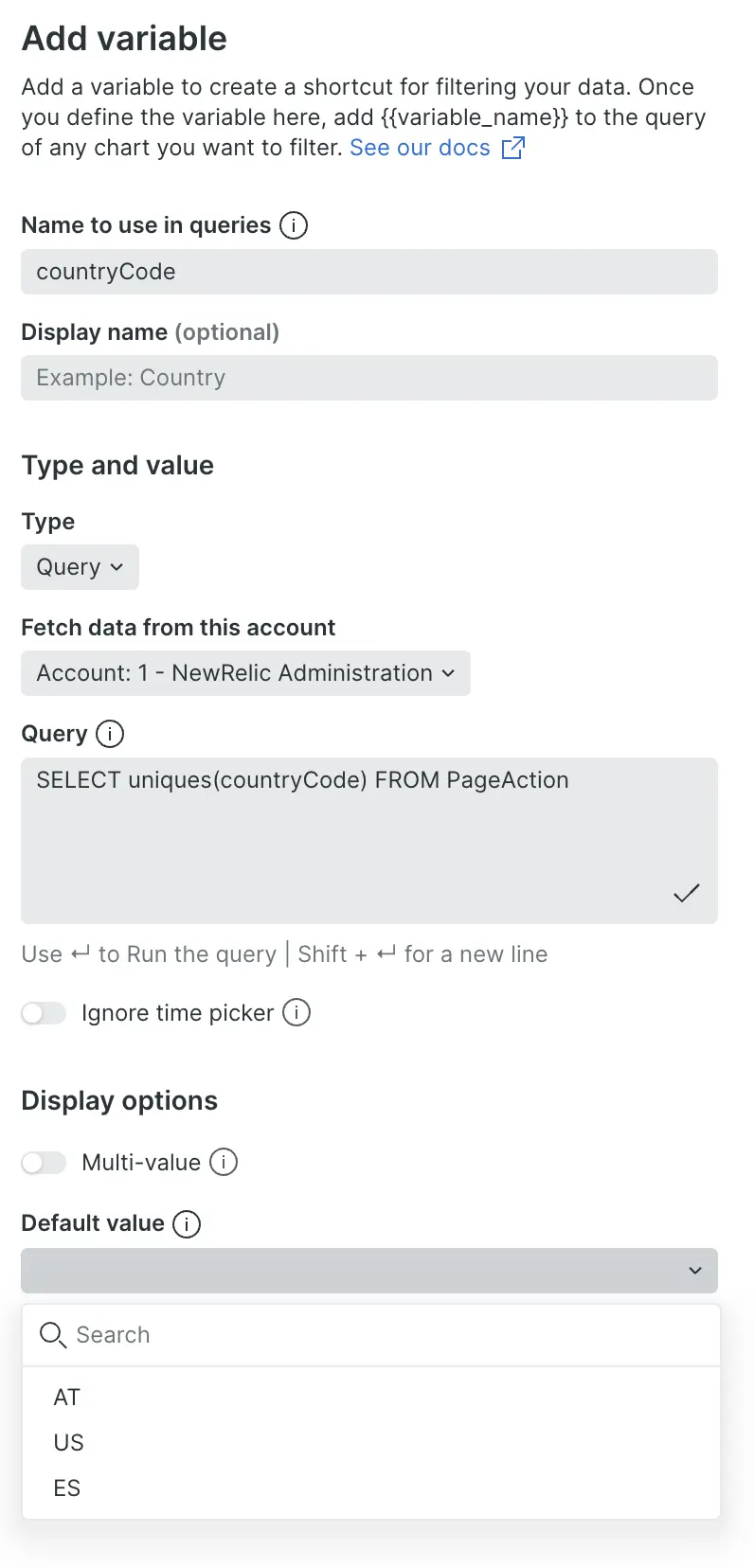Enable the Multi-value switch
The width and height of the screenshot is (754, 1568).
pyautogui.click(x=44, y=1163)
